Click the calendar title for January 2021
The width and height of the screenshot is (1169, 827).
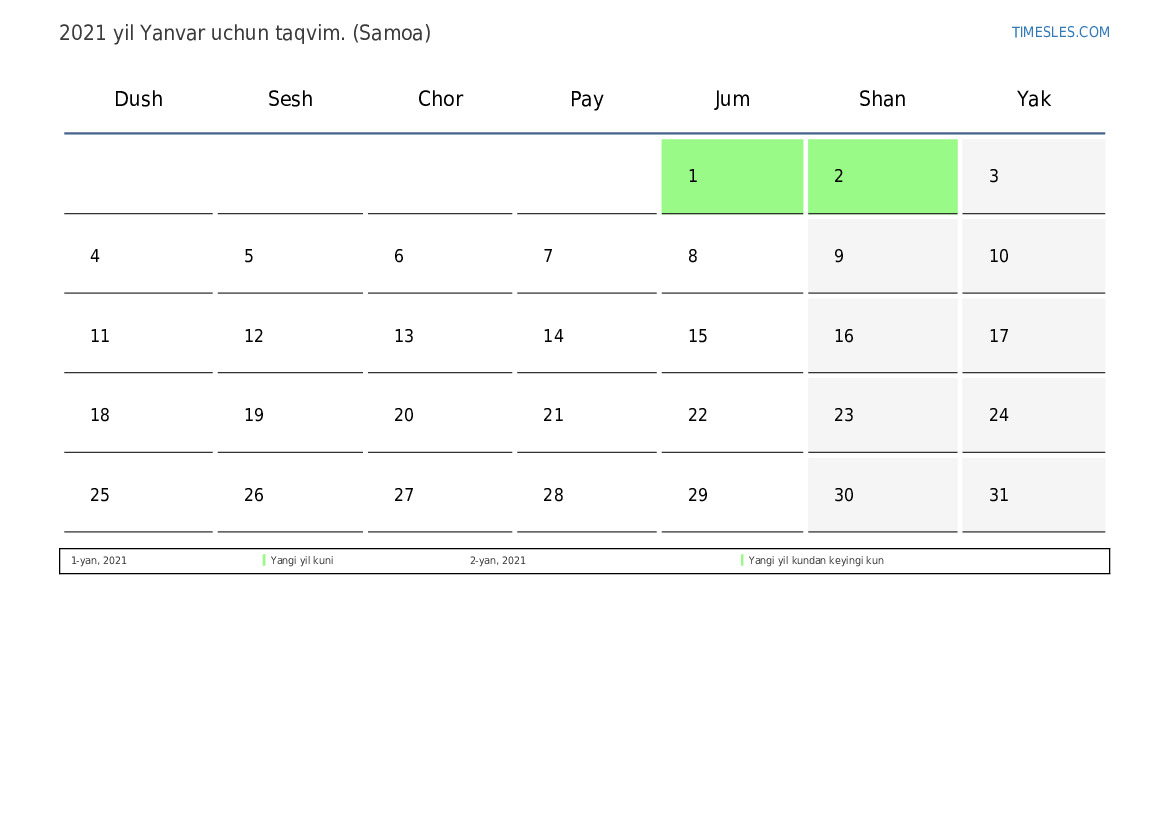(x=245, y=33)
